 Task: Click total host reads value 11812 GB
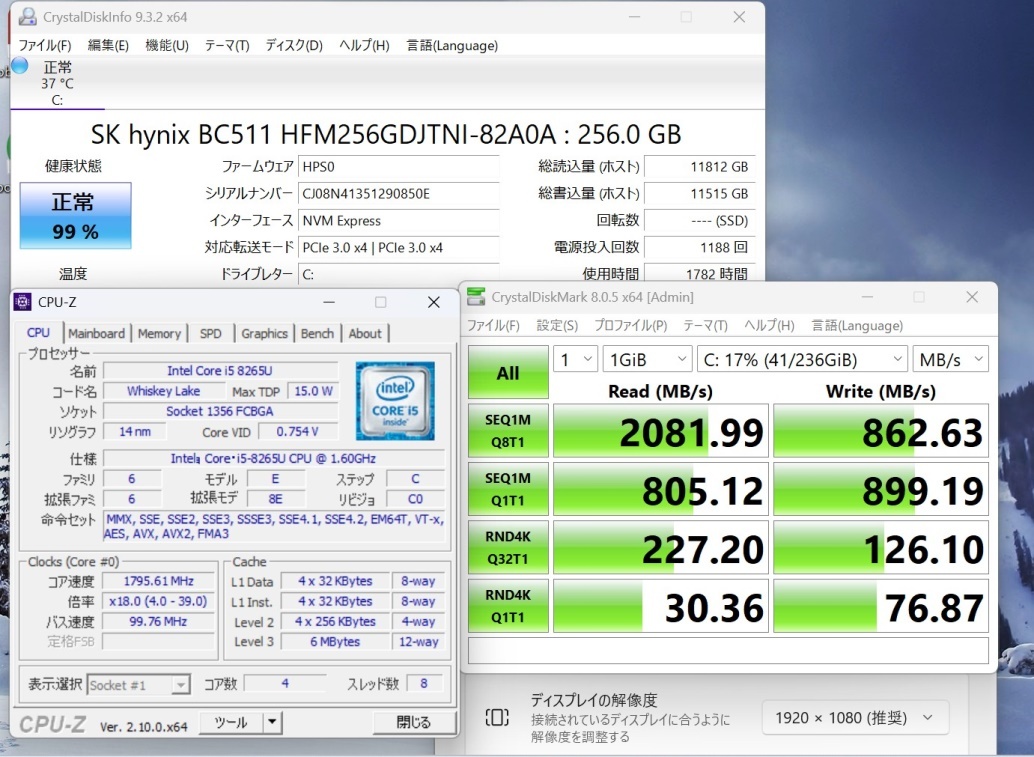point(699,167)
